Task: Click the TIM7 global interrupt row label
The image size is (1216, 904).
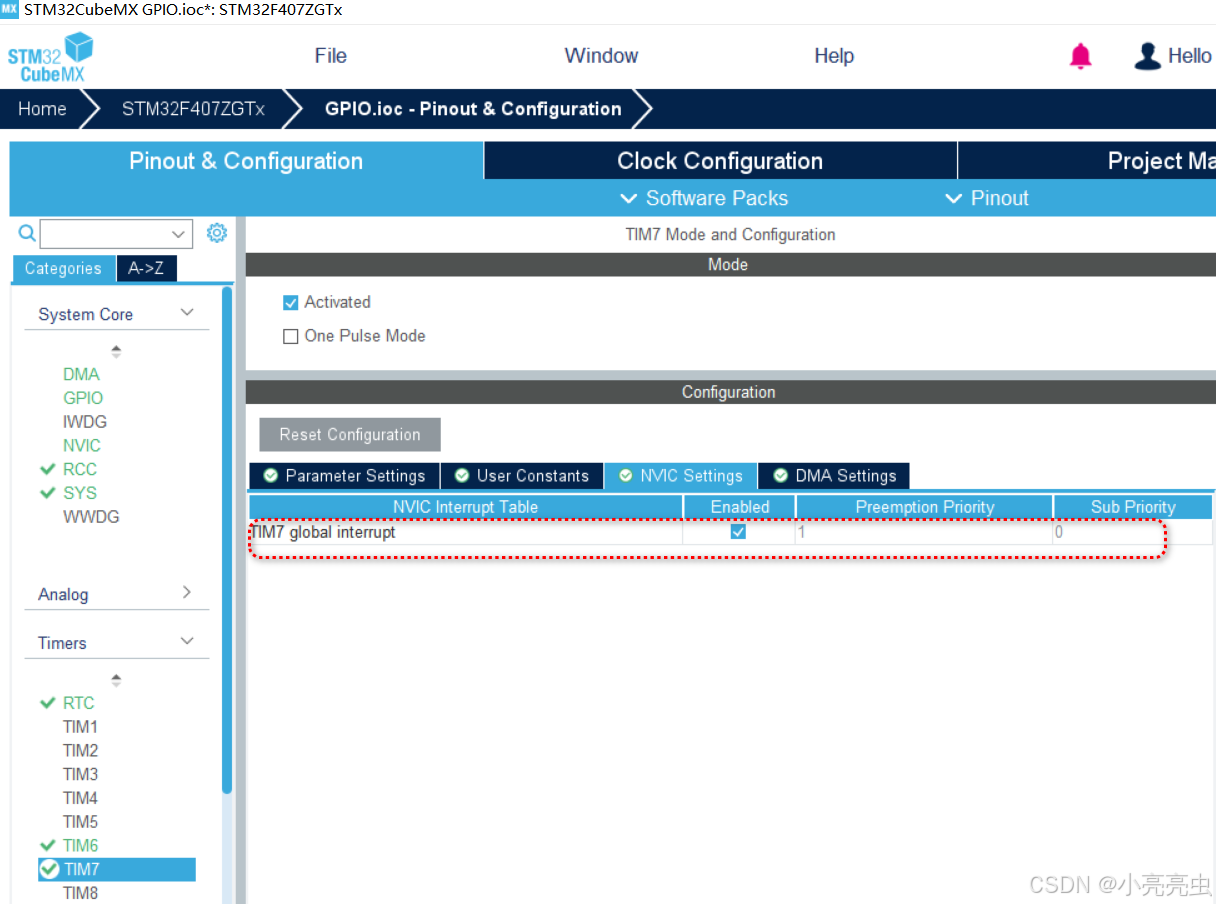Action: pos(323,532)
